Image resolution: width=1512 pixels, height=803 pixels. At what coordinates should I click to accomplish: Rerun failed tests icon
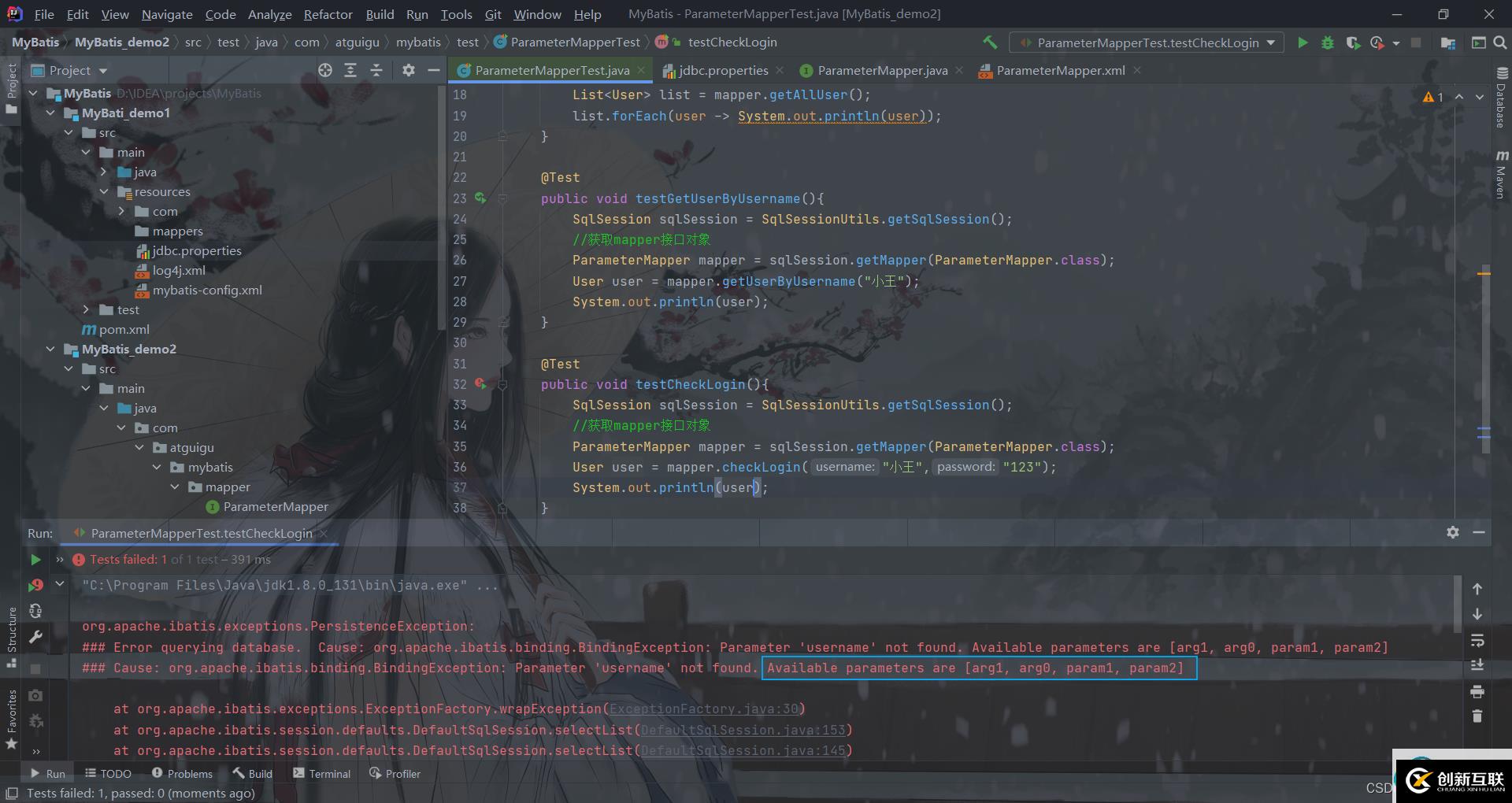(x=35, y=585)
